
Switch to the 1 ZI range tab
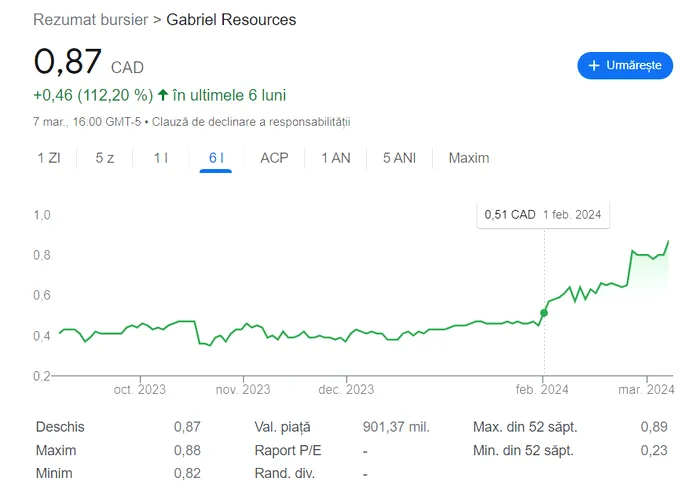49,158
